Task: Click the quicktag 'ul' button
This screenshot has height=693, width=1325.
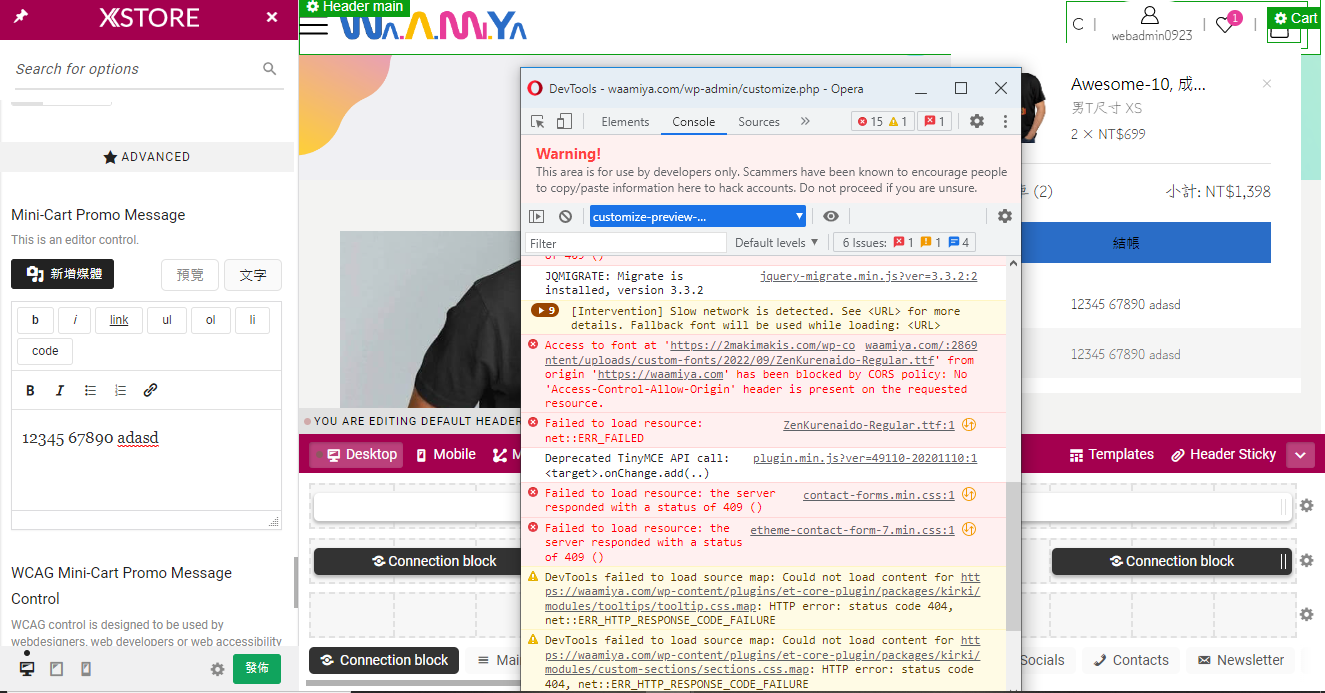Action: [x=167, y=320]
